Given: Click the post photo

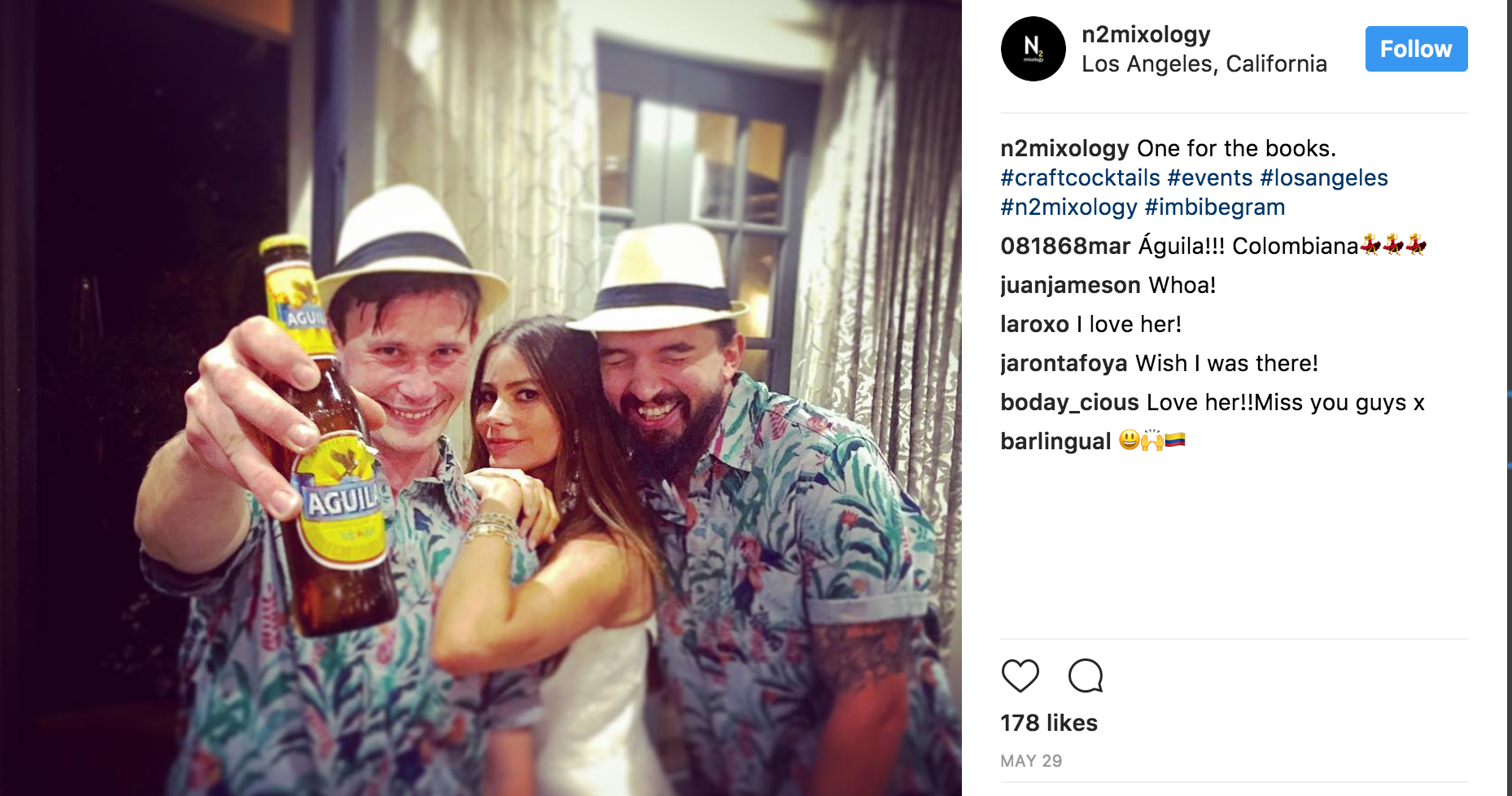Looking at the screenshot, I should pyautogui.click(x=481, y=398).
